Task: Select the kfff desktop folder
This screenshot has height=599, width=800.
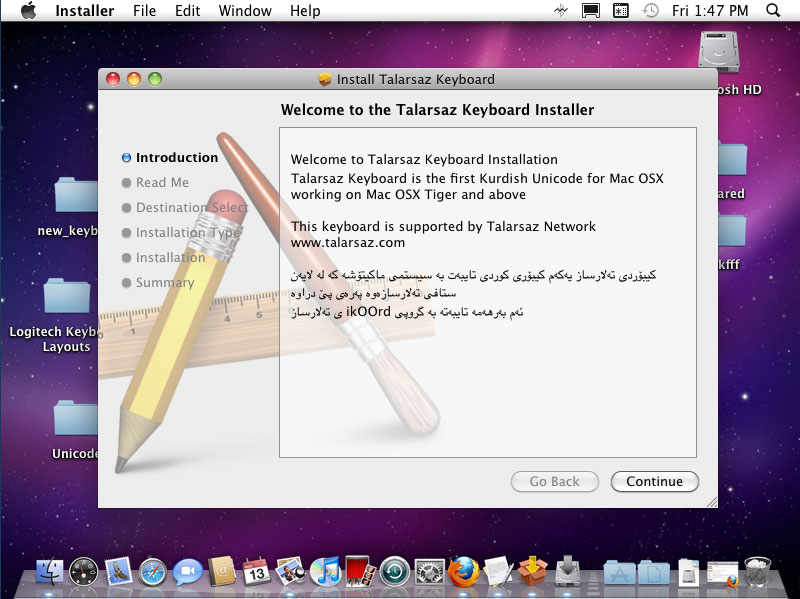Action: (733, 231)
